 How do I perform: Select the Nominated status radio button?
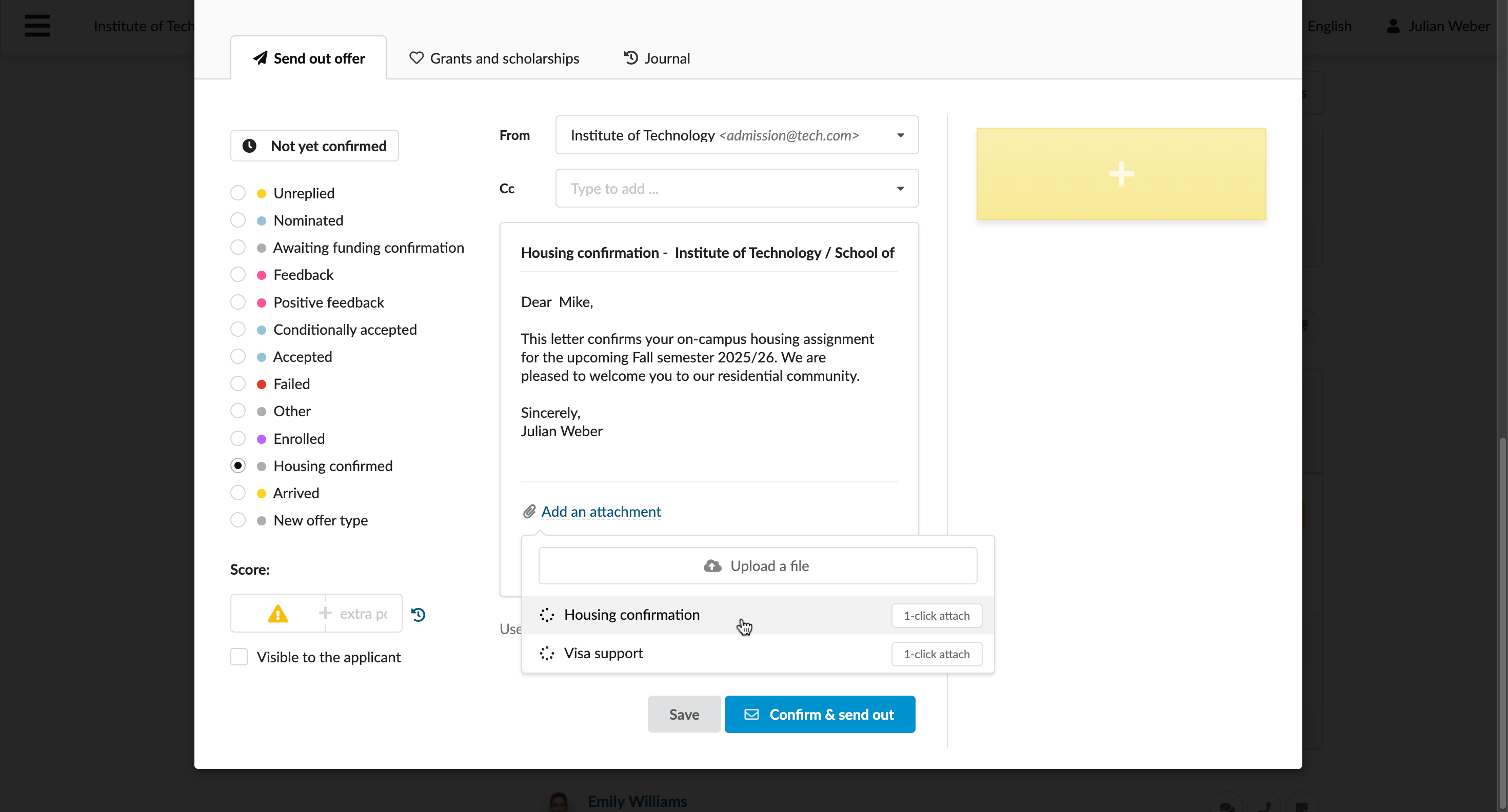(237, 220)
